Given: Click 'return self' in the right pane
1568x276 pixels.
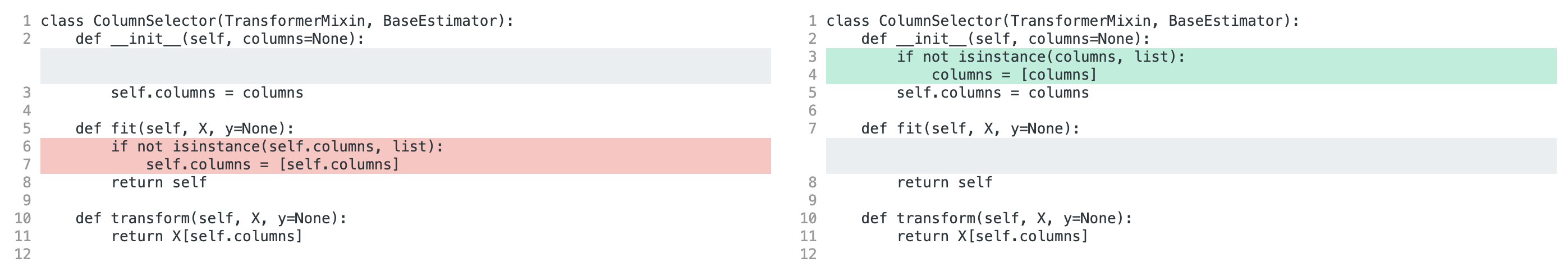Looking at the screenshot, I should pyautogui.click(x=944, y=182).
